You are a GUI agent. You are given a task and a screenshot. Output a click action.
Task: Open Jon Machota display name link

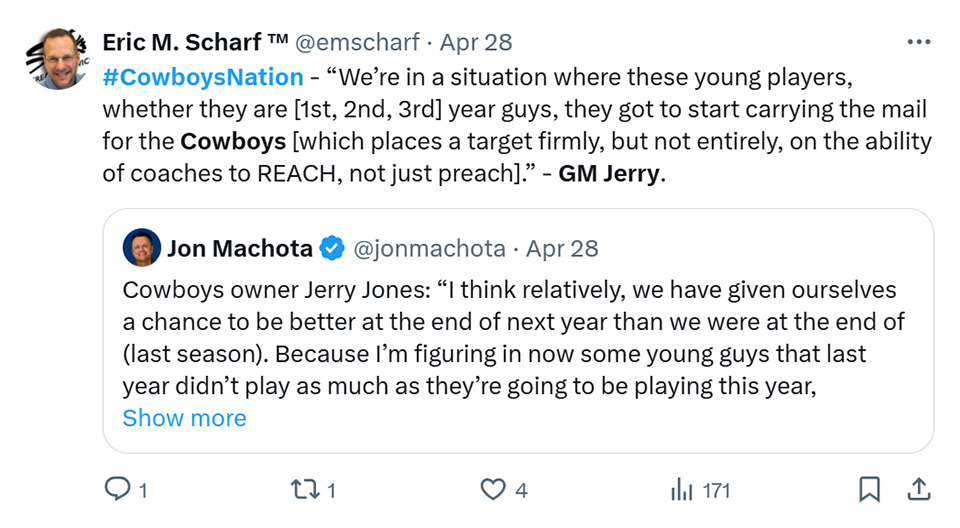click(x=239, y=248)
